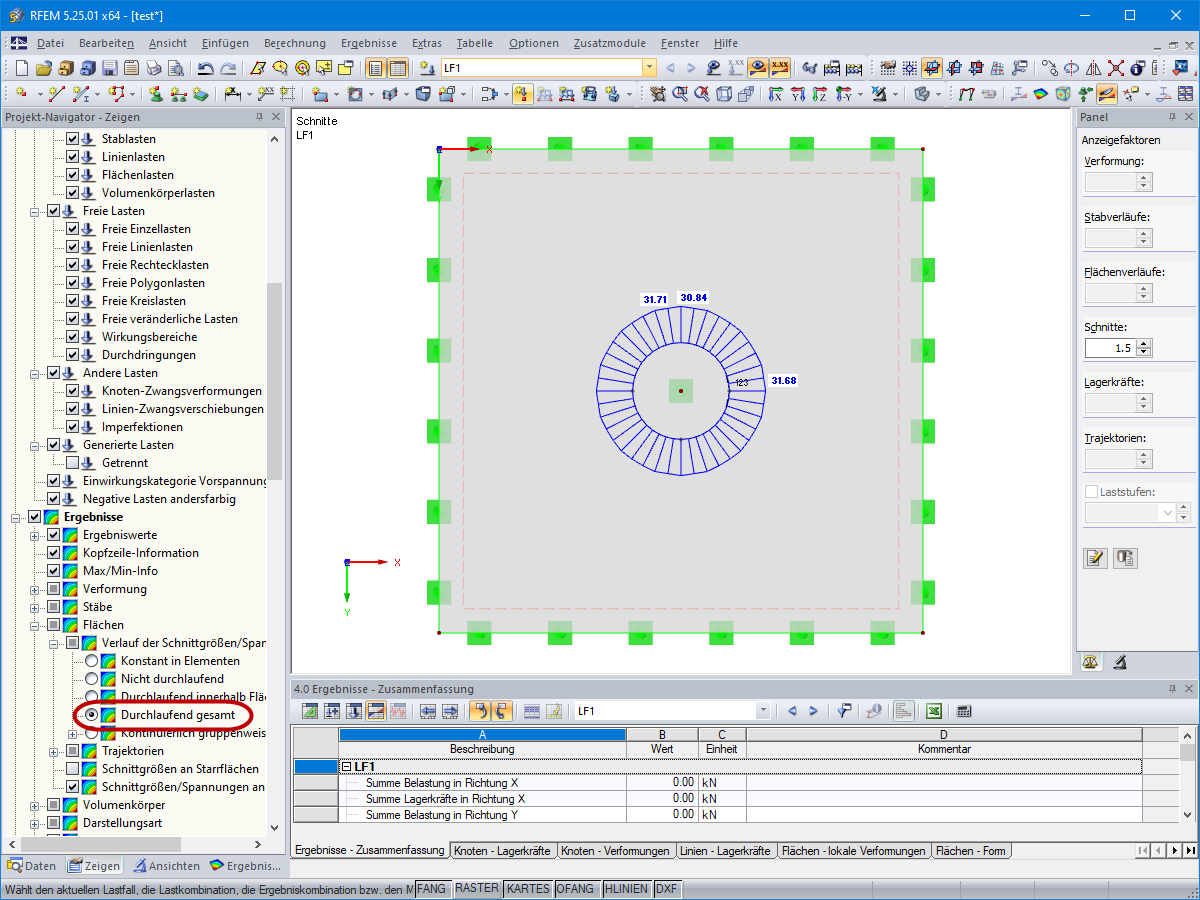
Task: Open panel edit icon with pencil
Action: [x=1096, y=558]
